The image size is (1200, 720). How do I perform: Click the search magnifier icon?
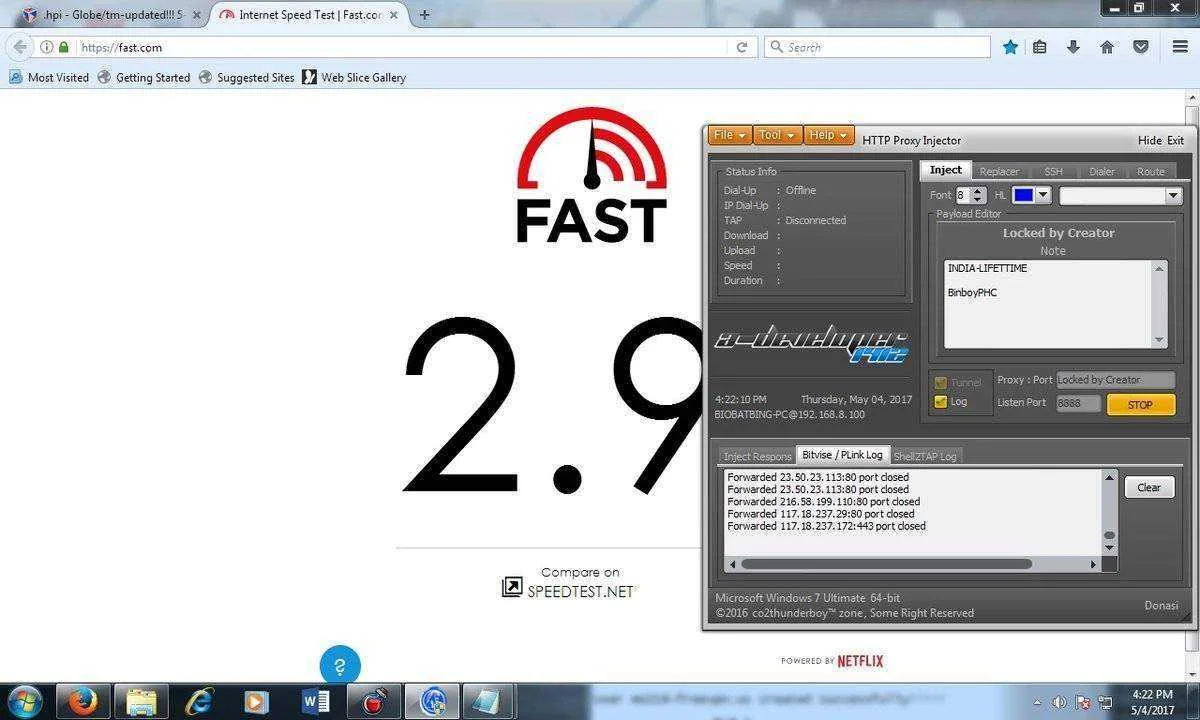pyautogui.click(x=776, y=47)
